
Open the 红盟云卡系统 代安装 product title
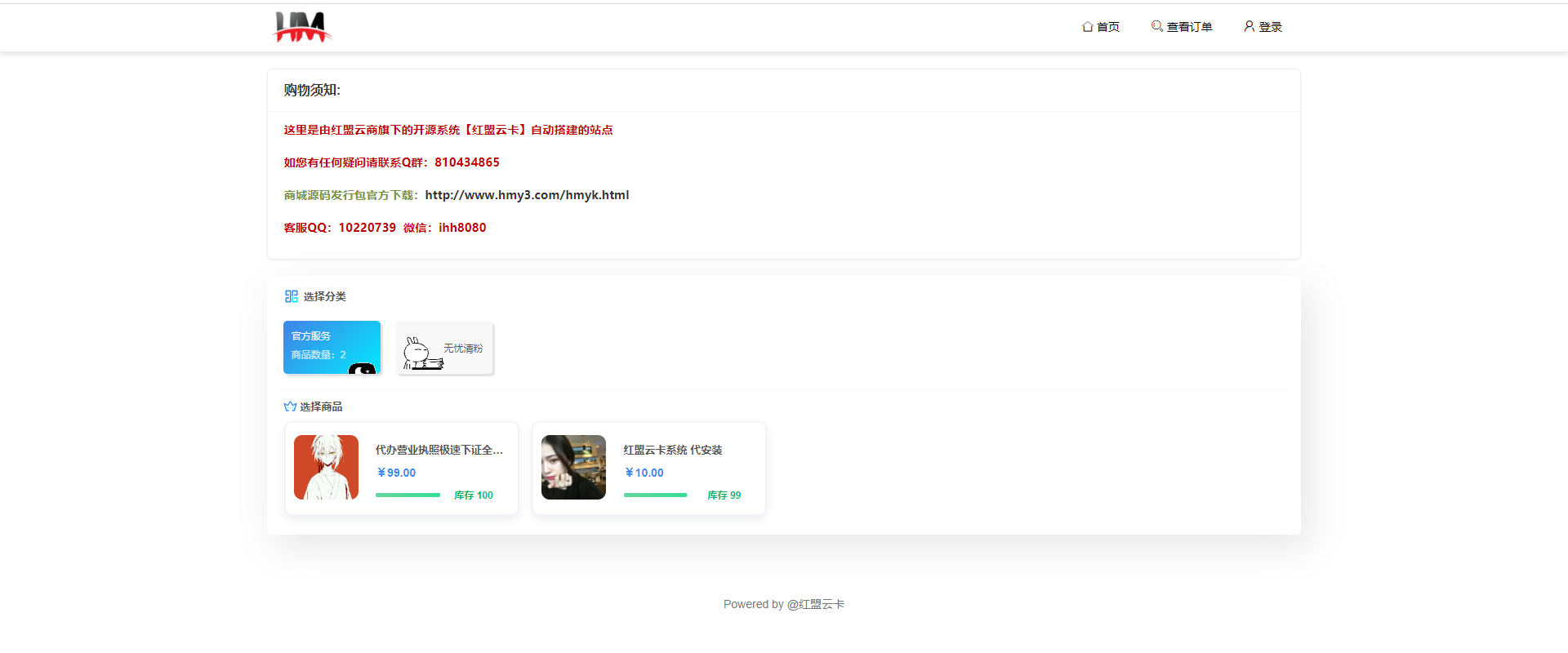(672, 450)
